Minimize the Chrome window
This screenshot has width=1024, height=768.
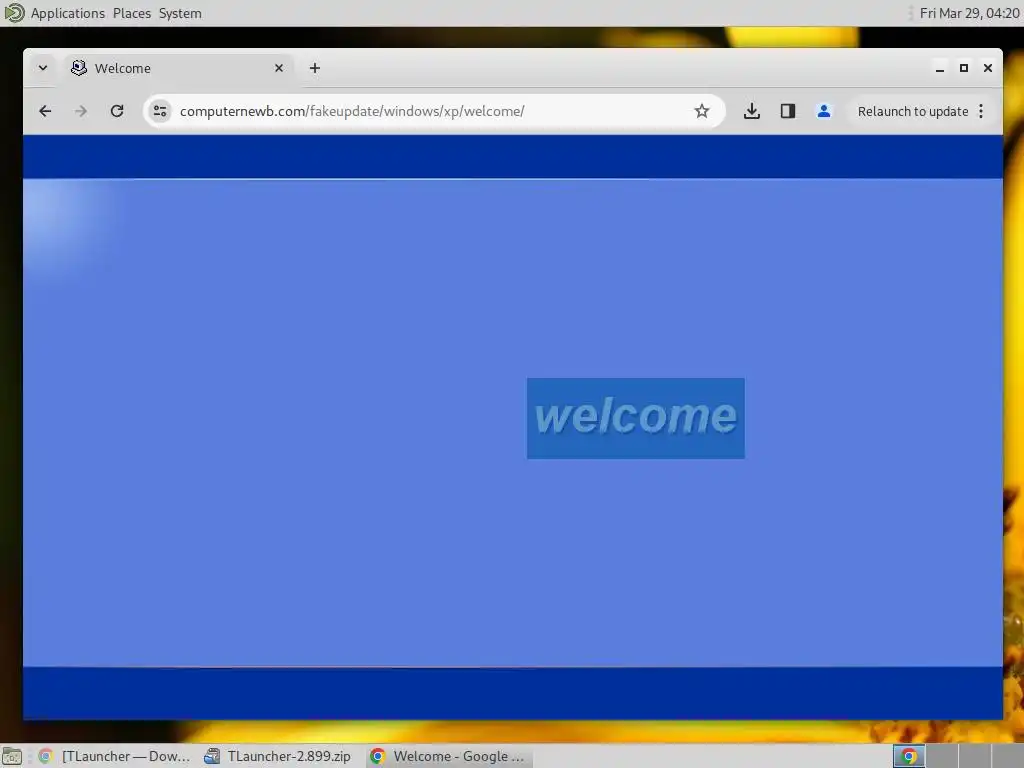click(x=940, y=68)
